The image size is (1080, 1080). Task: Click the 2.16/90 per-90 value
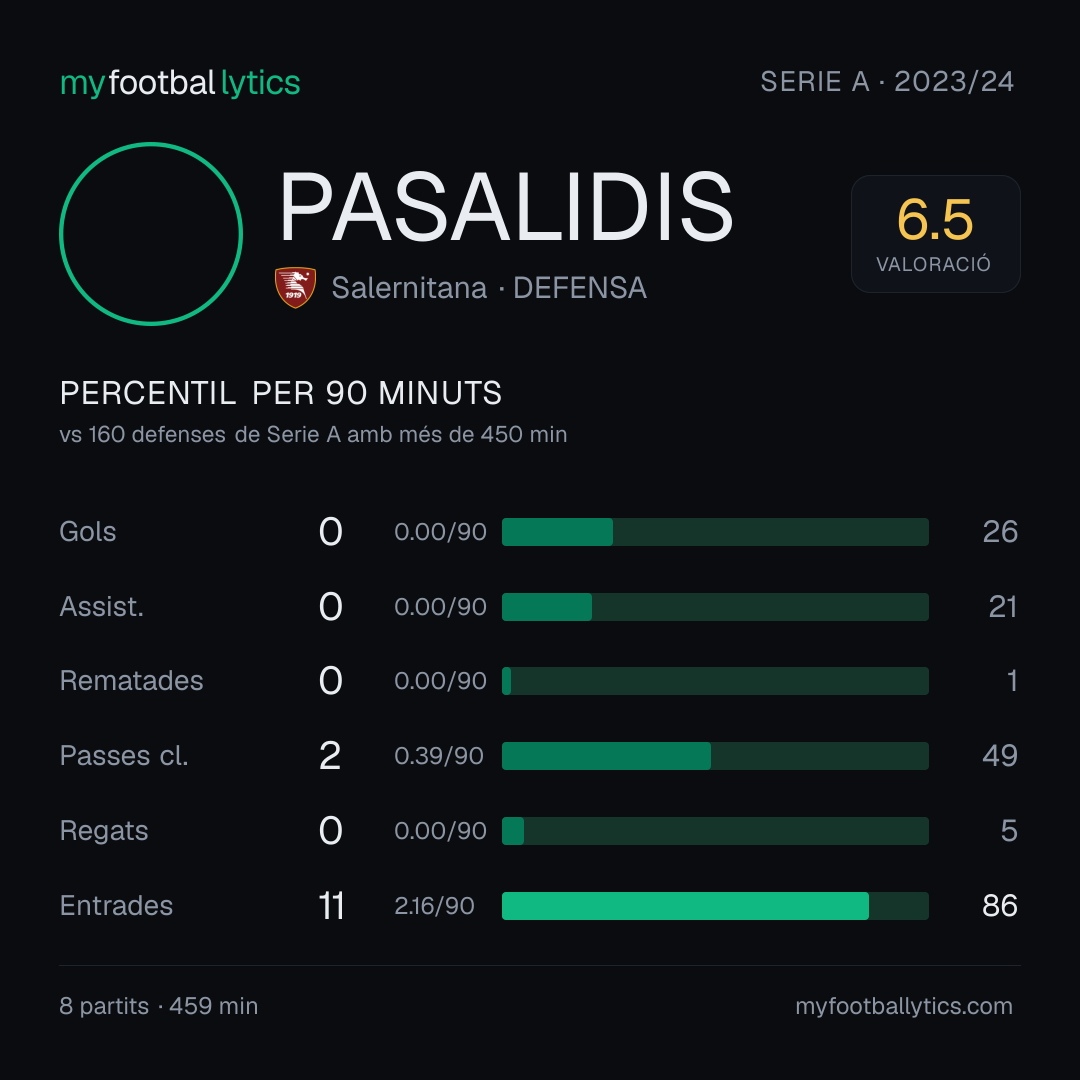434,906
